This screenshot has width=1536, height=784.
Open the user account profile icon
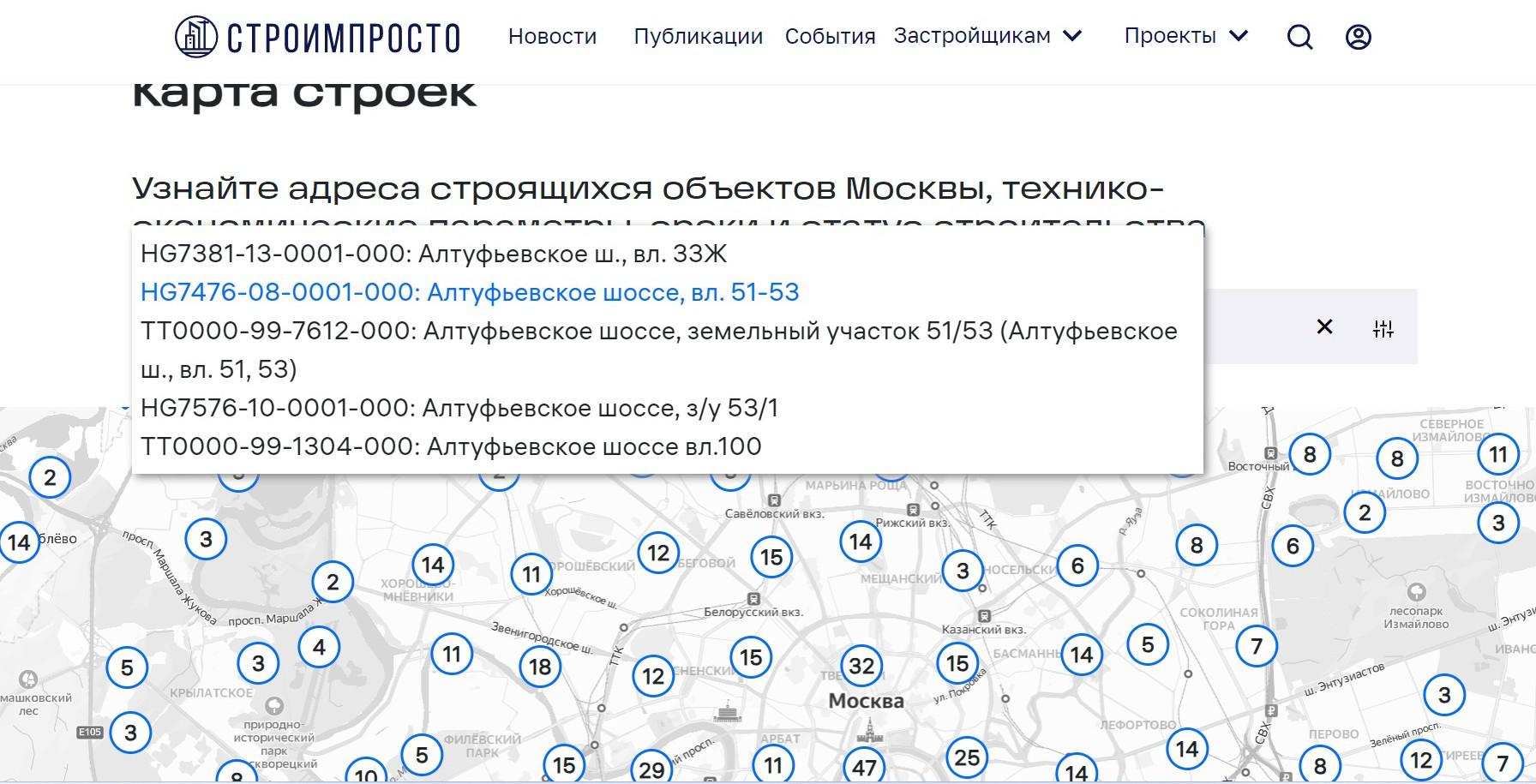tap(1359, 37)
